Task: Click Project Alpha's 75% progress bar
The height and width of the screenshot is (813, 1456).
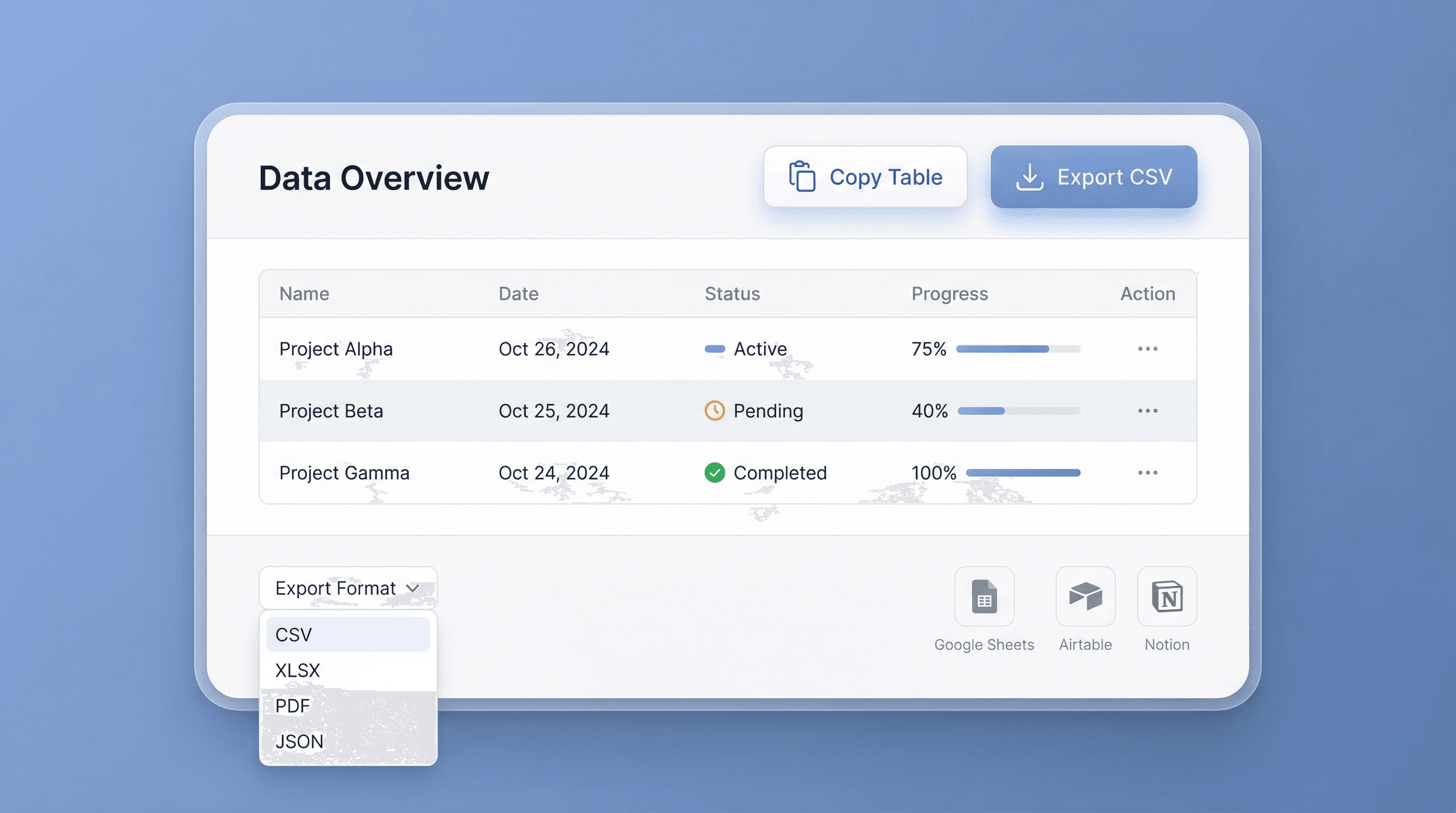Action: pyautogui.click(x=1017, y=349)
